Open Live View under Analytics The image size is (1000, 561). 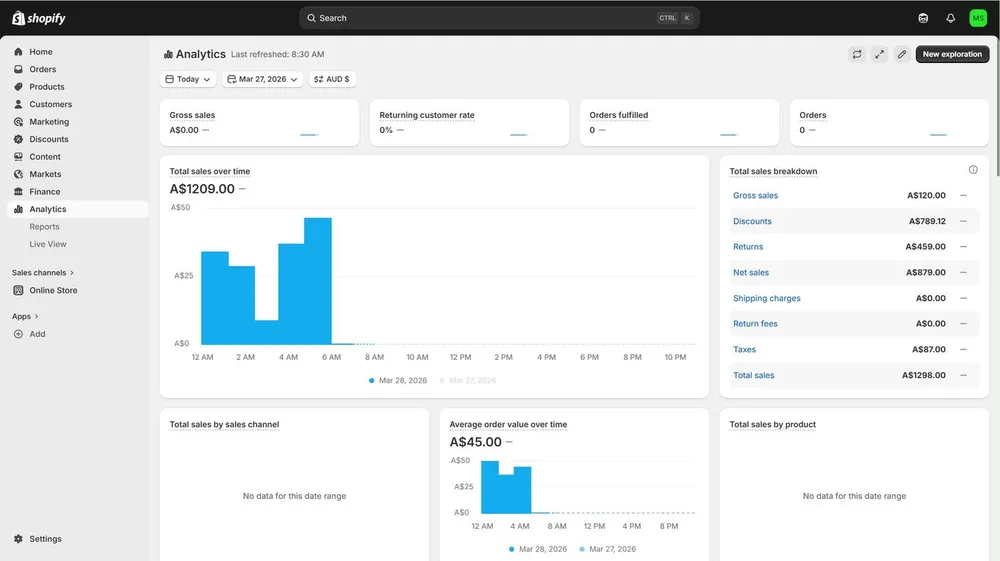click(48, 244)
